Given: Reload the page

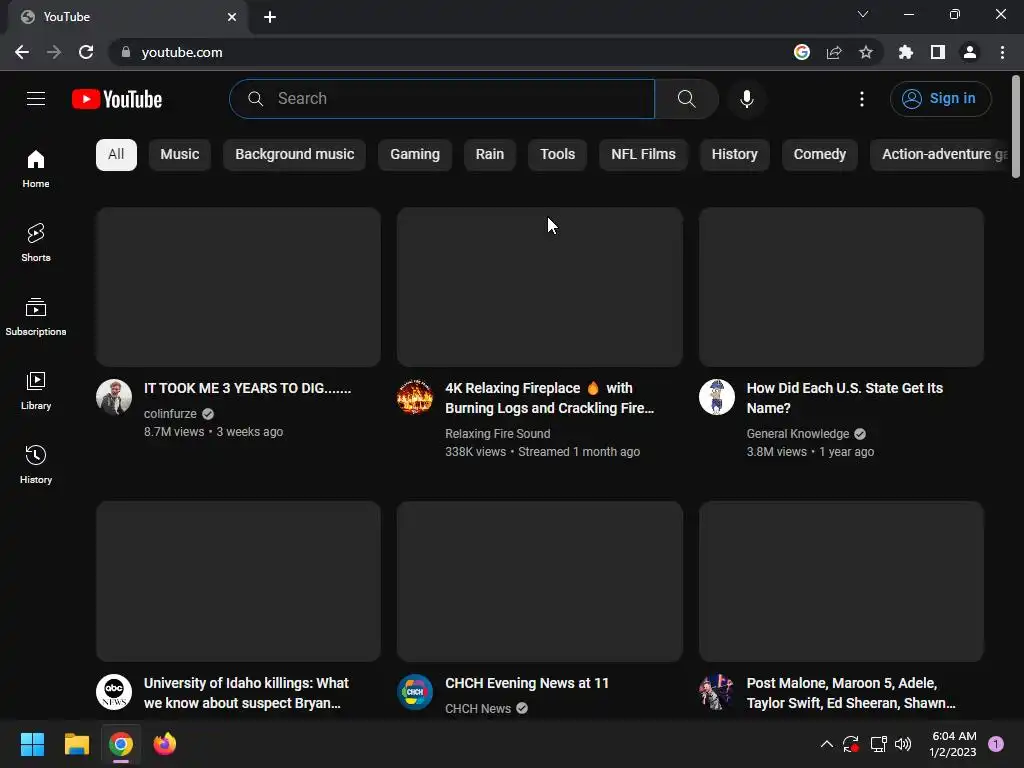Looking at the screenshot, I should [x=86, y=52].
